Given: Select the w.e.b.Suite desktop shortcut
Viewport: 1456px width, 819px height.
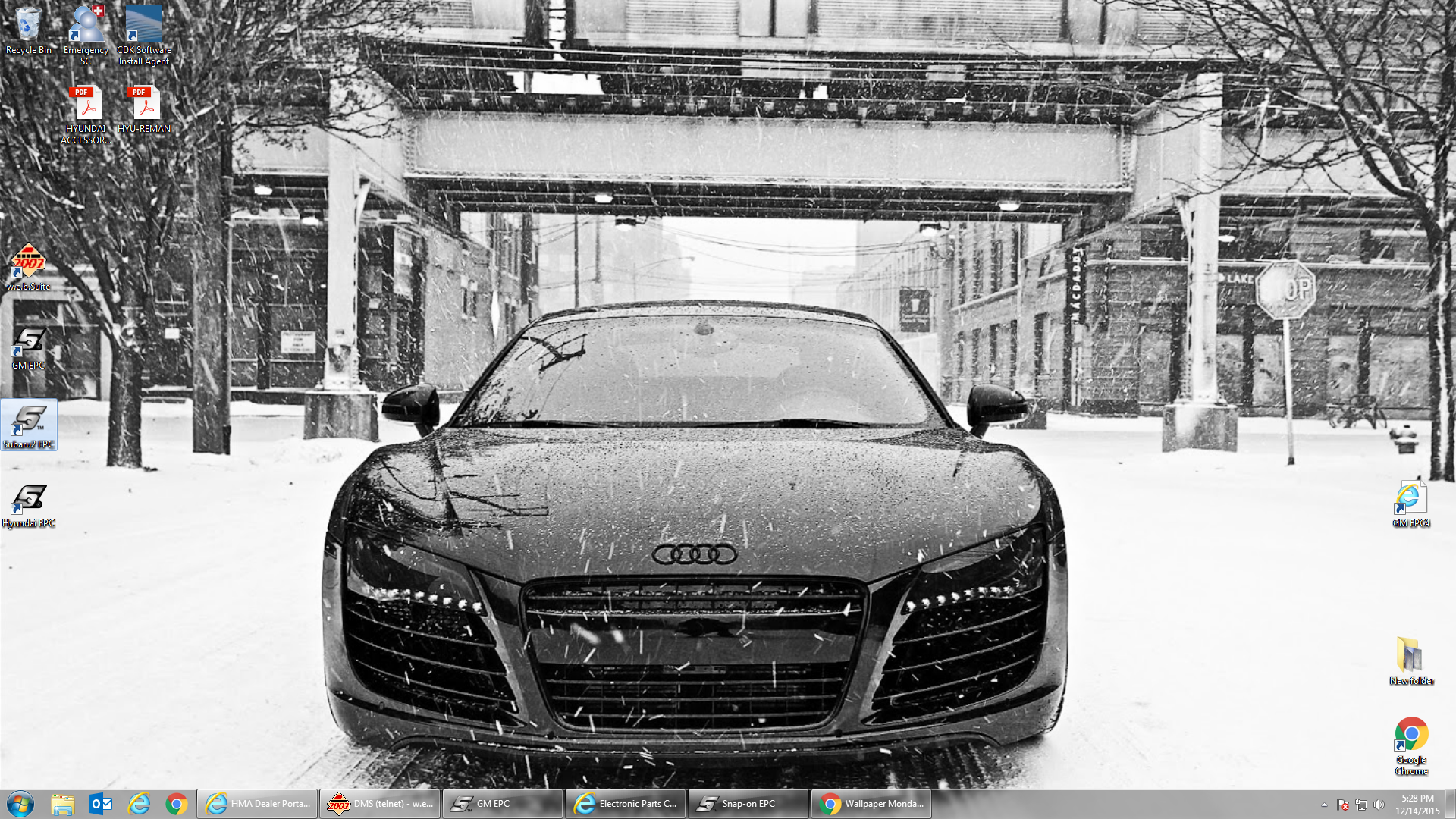Looking at the screenshot, I should (x=29, y=267).
